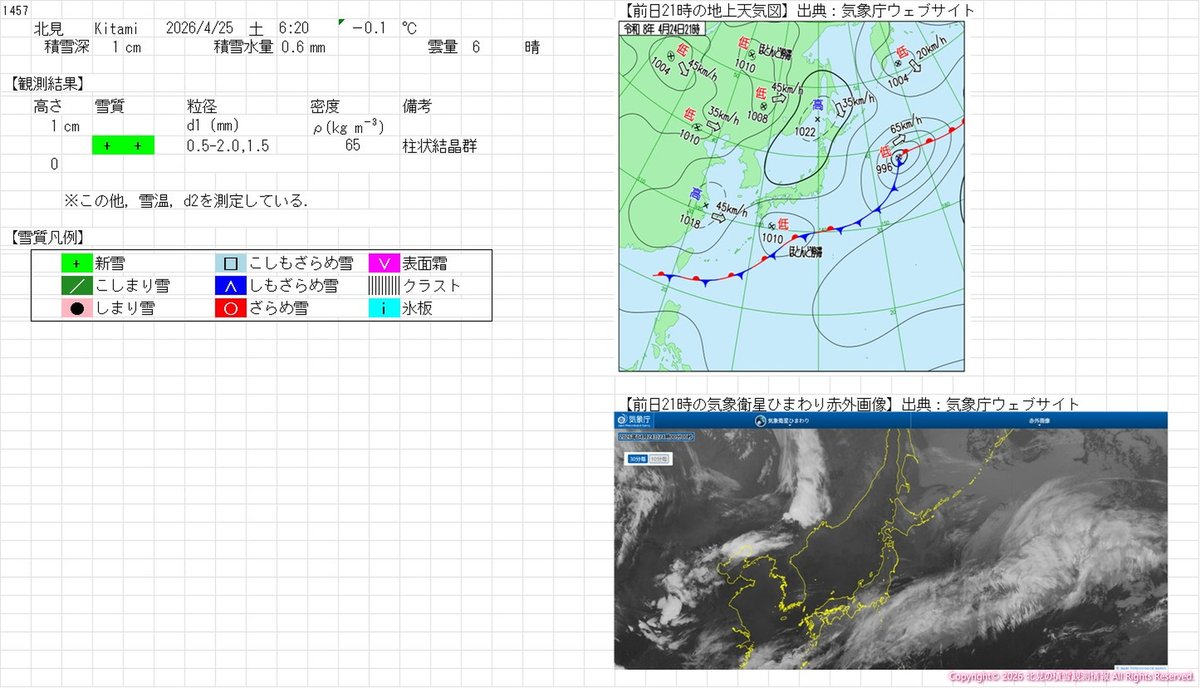
Task: Click the green snow-quality cell in the observation table
Action: pos(123,145)
